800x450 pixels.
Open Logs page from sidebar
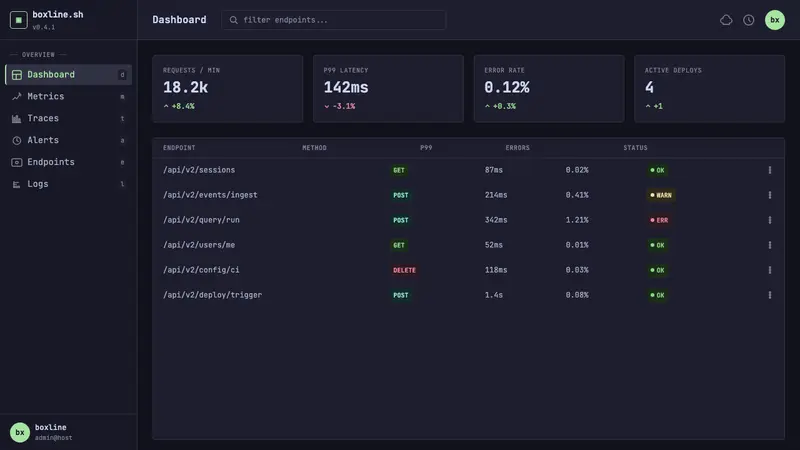tap(68, 184)
